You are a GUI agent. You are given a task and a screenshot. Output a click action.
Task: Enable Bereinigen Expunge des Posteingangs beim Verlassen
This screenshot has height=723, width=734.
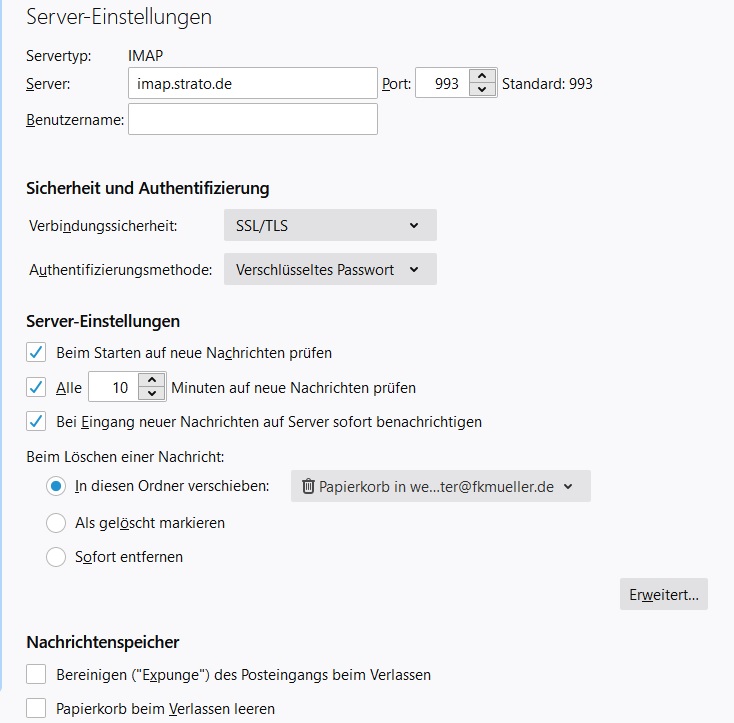(x=36, y=674)
